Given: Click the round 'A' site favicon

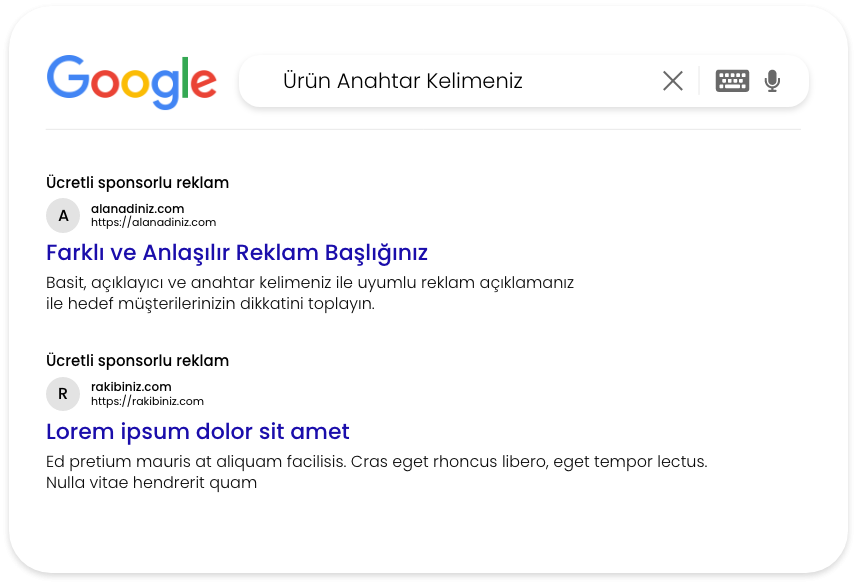Looking at the screenshot, I should click(x=63, y=215).
